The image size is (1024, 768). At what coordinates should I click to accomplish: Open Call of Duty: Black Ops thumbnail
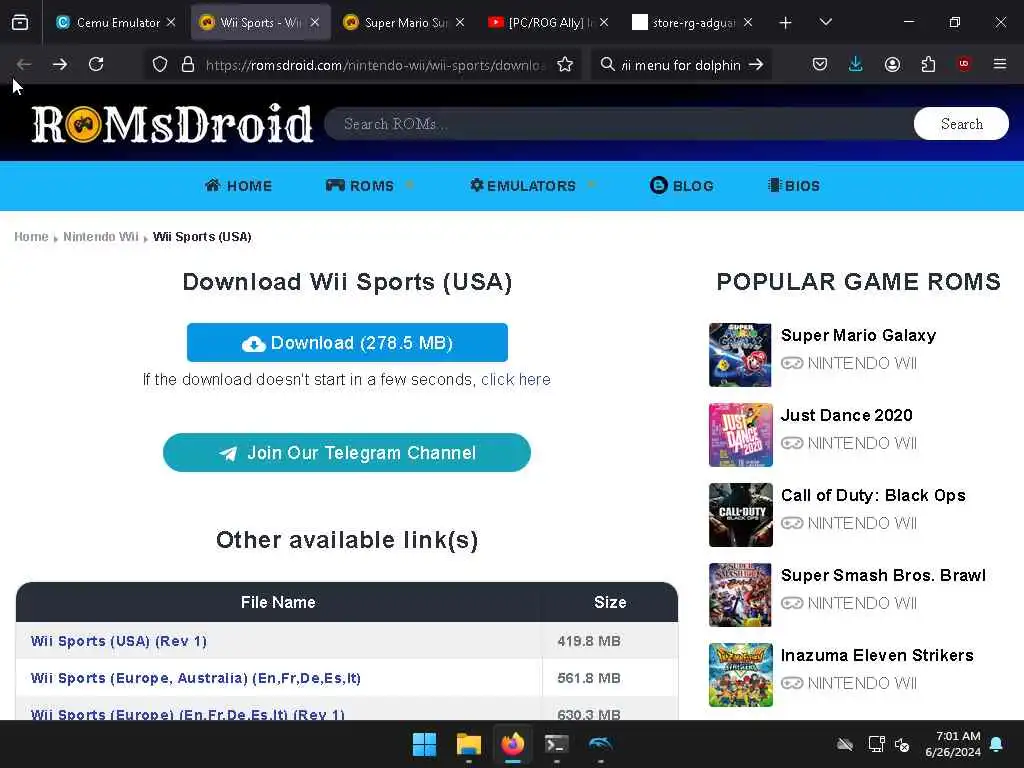coord(741,515)
